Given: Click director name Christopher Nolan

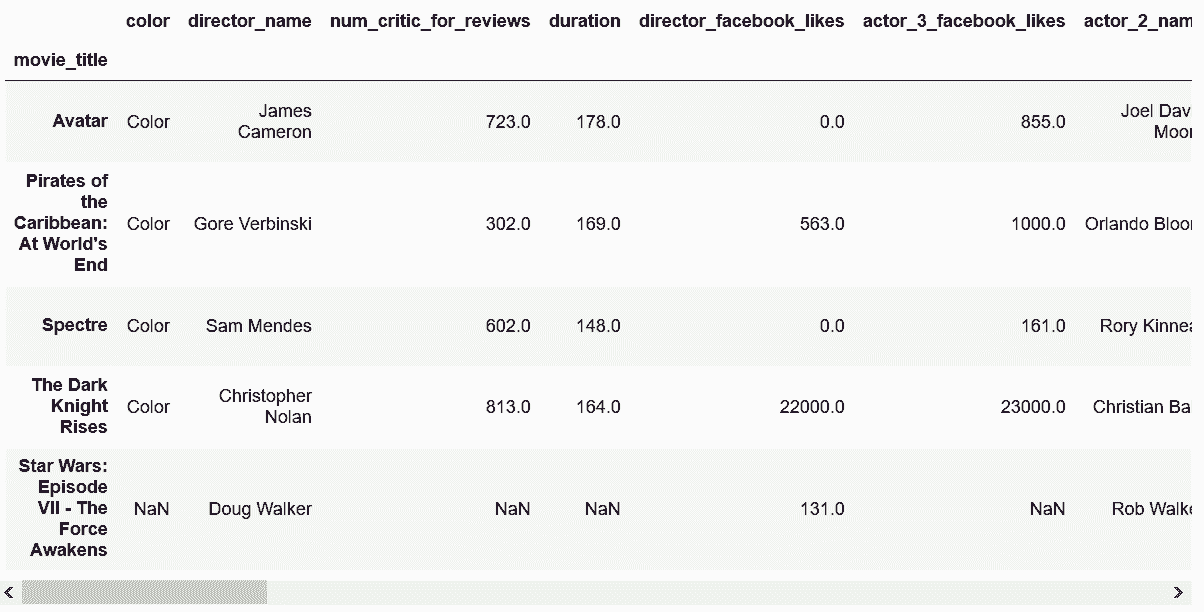Looking at the screenshot, I should [x=265, y=406].
